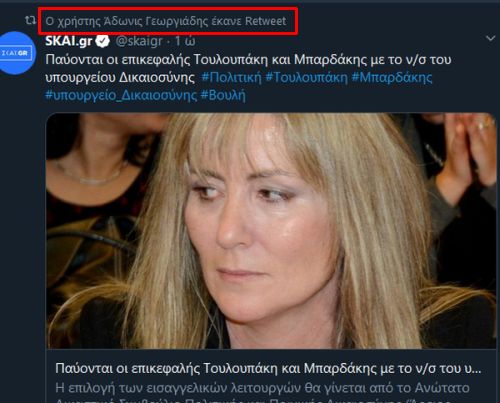This screenshot has width=500, height=403.
Task: Click the card description starting 'Η επιλογή των εισαγγελικών'
Action: point(262,388)
